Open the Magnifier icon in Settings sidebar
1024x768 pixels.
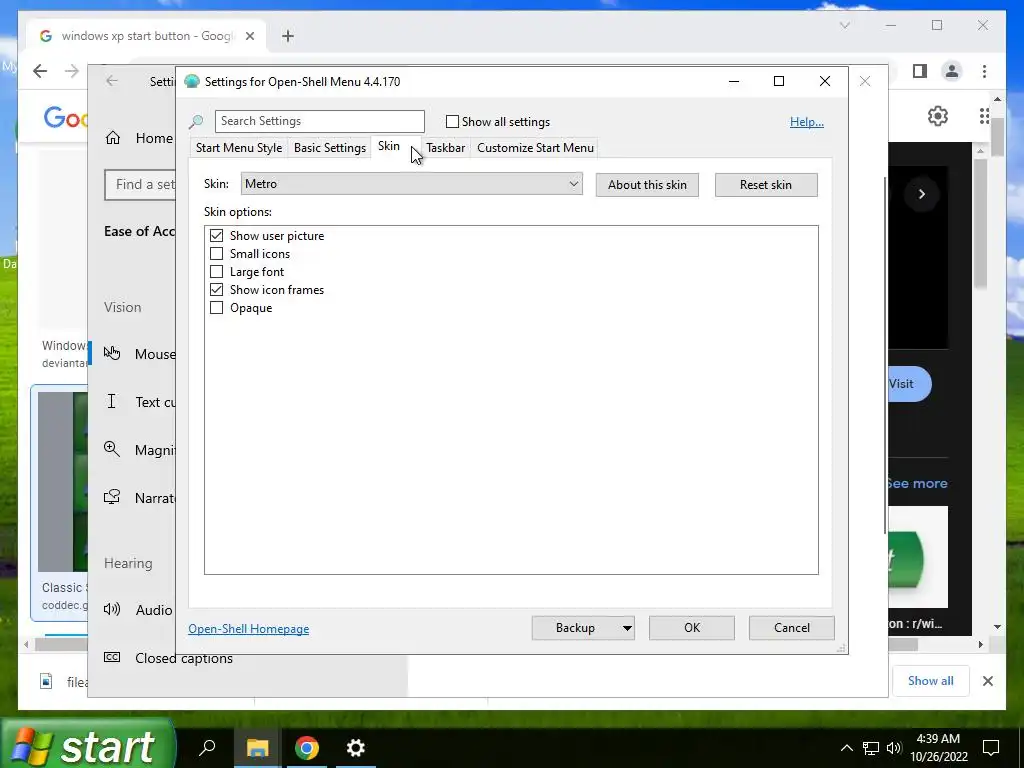coord(112,449)
